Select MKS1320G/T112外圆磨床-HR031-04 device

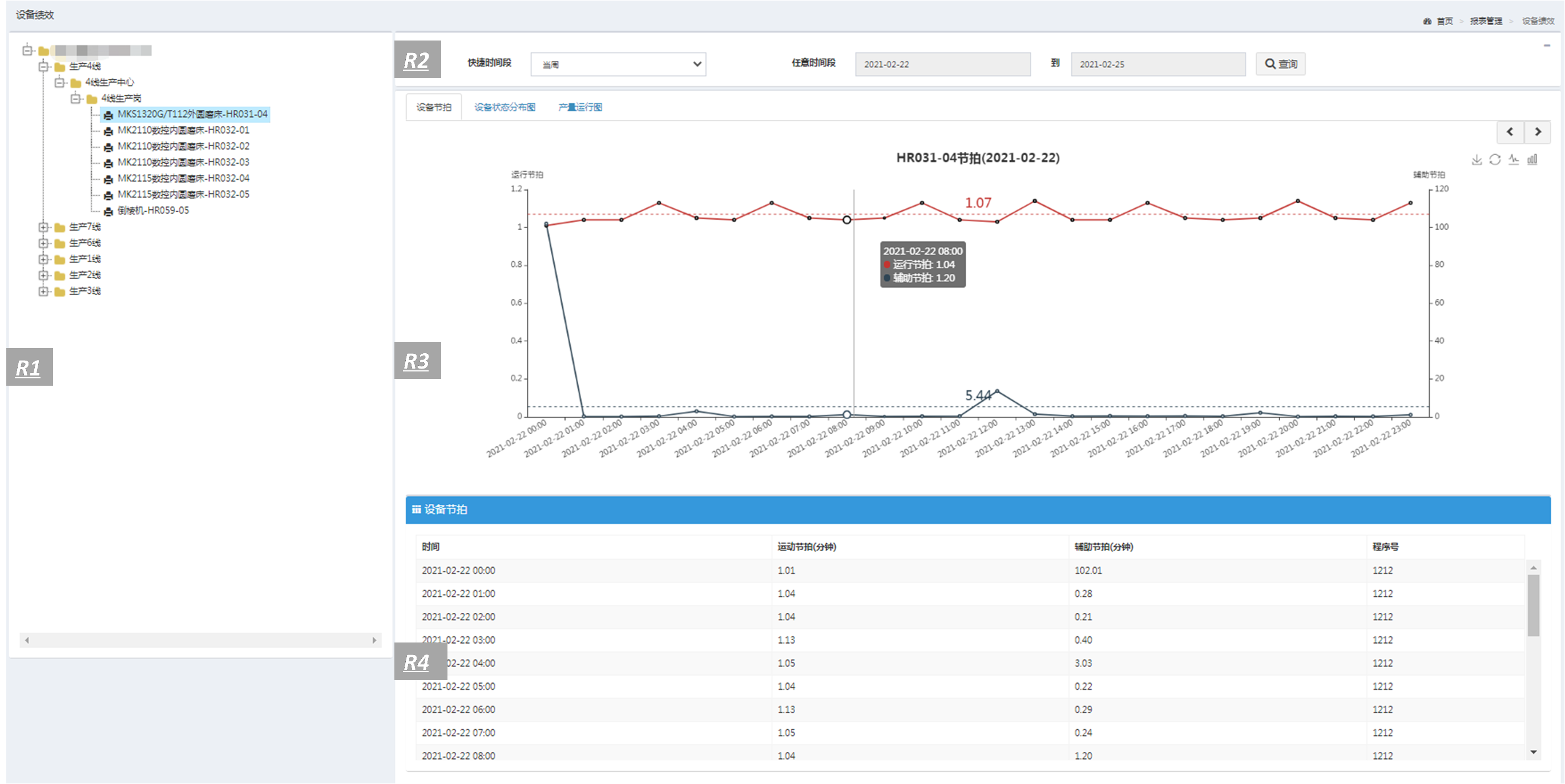pyautogui.click(x=185, y=114)
